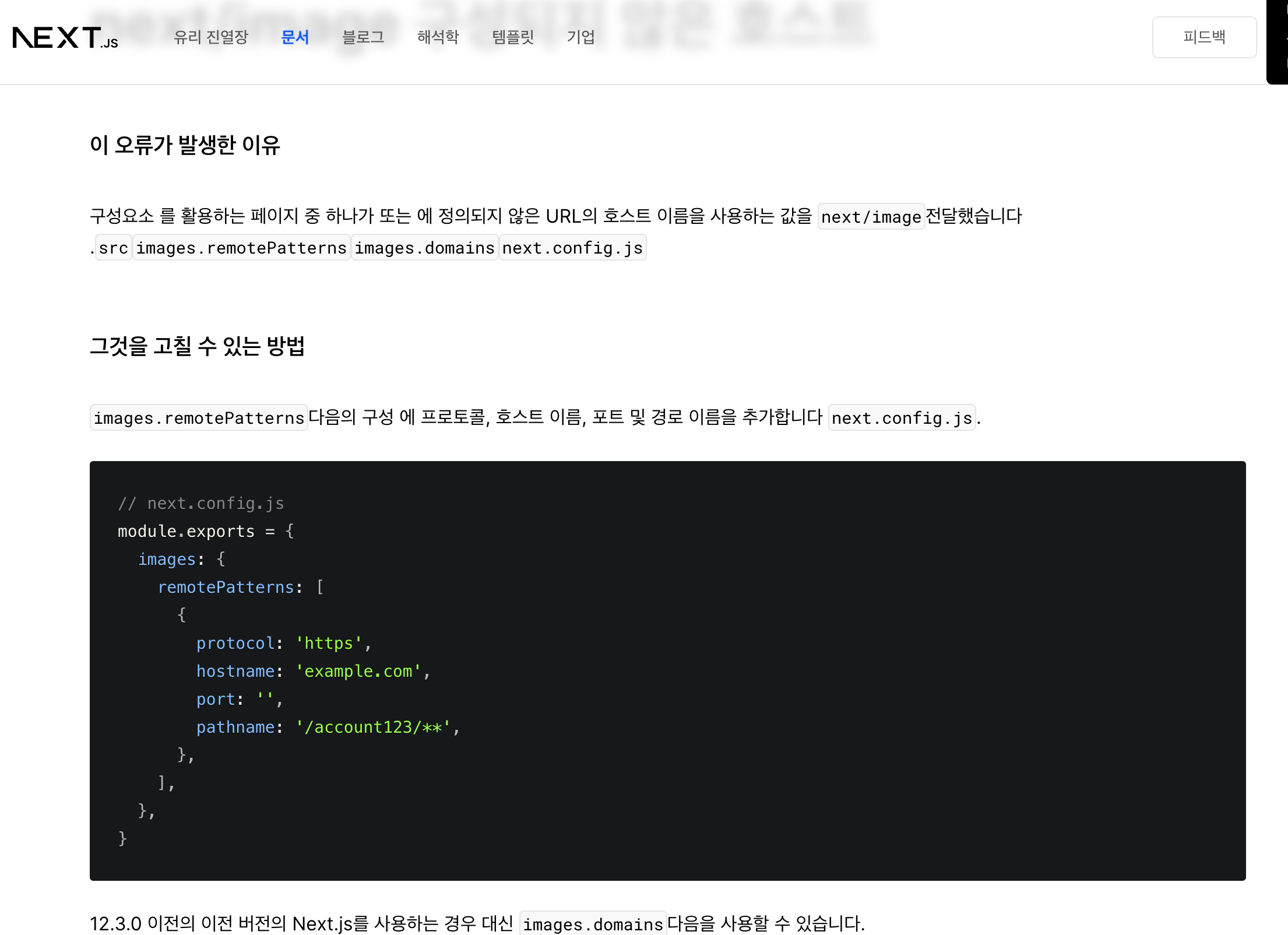
Task: Click images.domains code in first paragraph
Action: click(x=424, y=248)
